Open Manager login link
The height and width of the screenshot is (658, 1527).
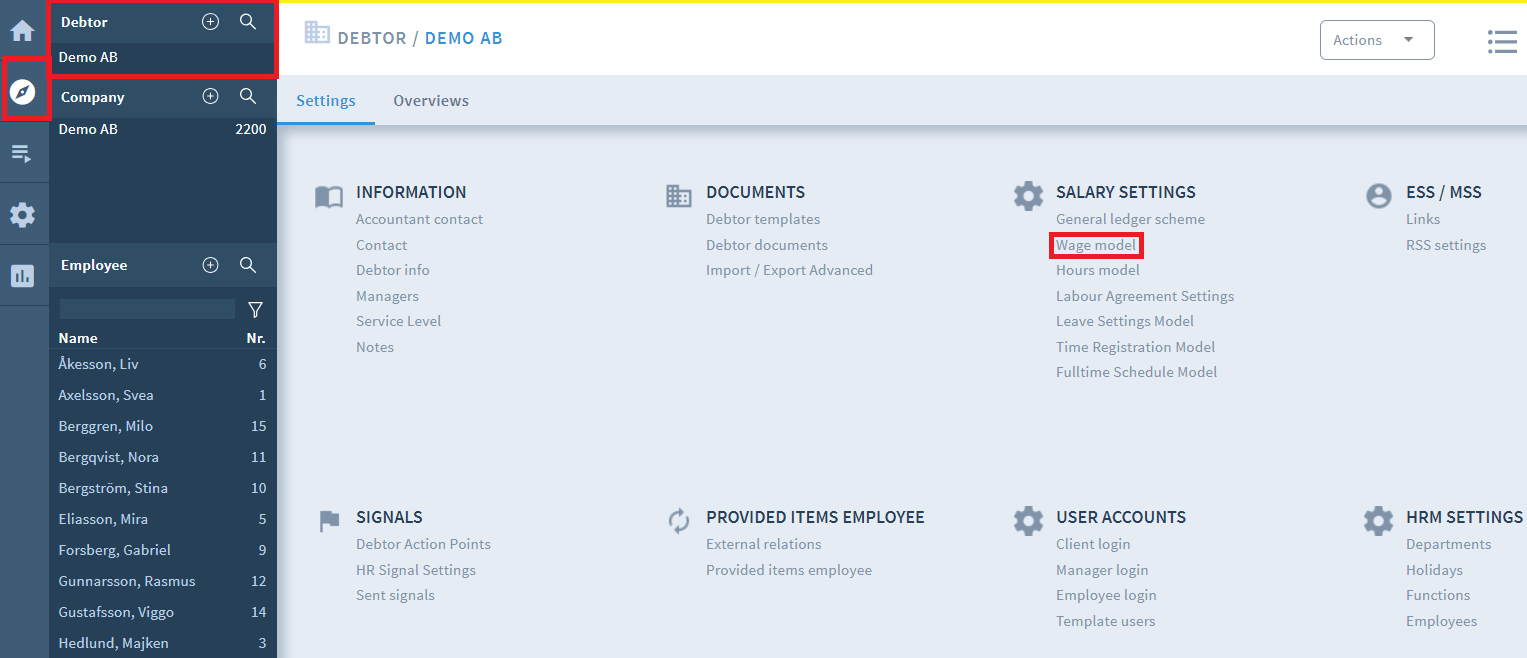tap(1102, 570)
